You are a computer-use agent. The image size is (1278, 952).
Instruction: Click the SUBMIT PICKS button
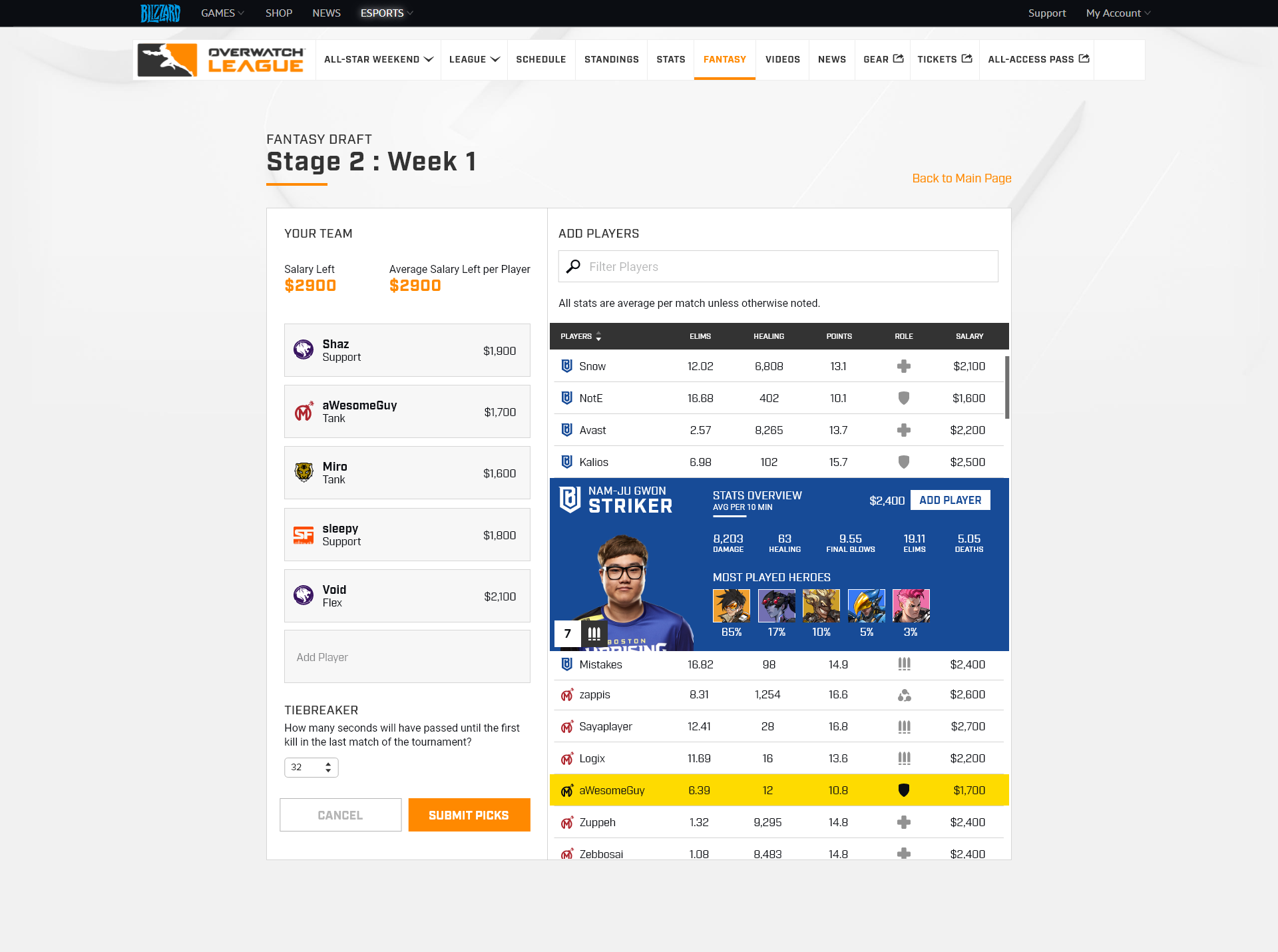pos(469,815)
